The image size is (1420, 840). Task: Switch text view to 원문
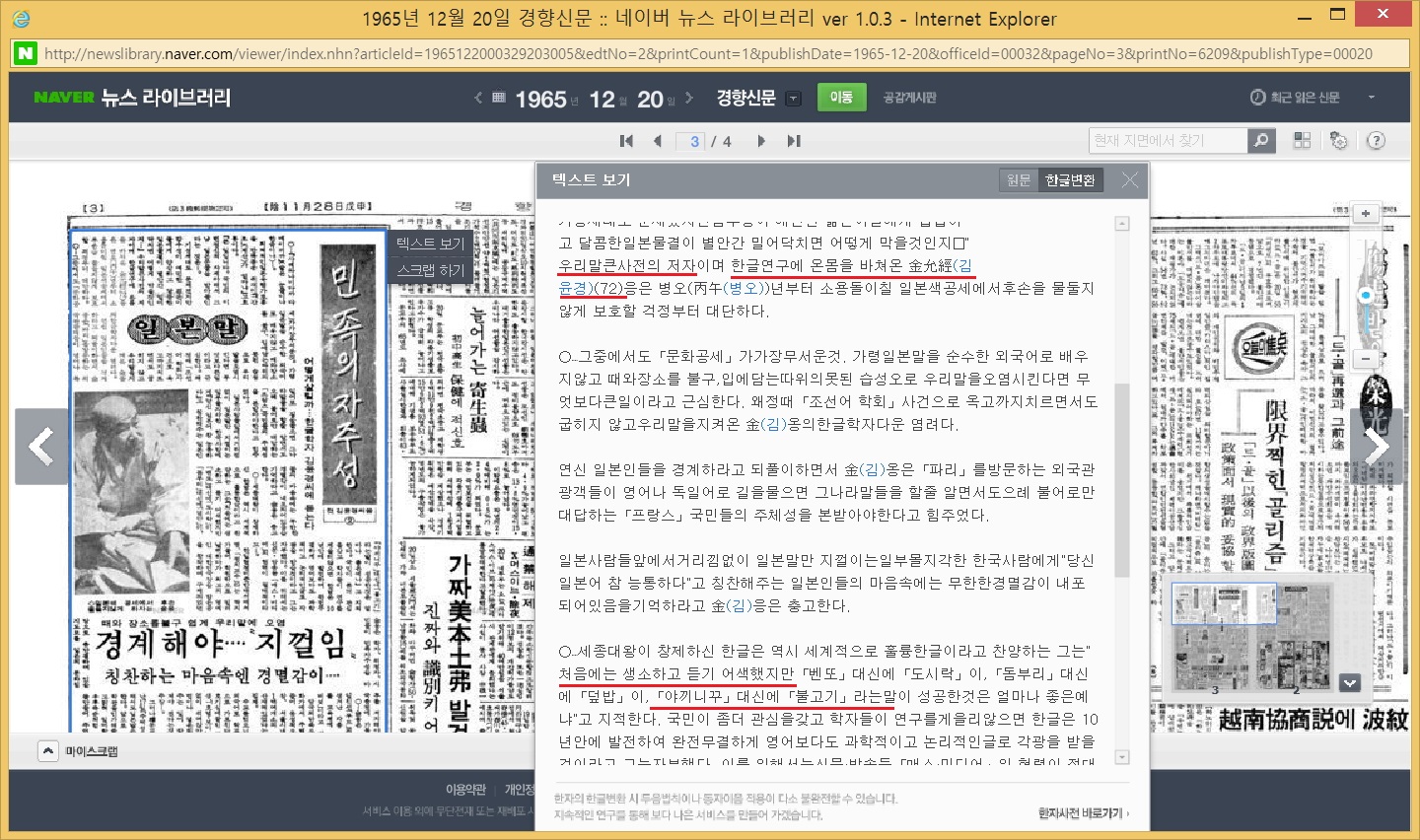(1019, 180)
